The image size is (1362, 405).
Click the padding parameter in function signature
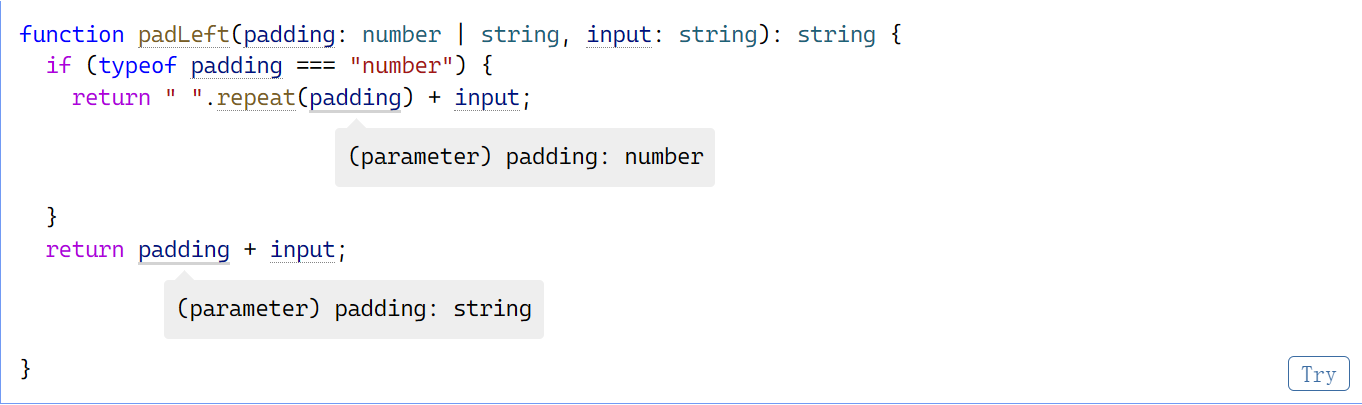289,35
